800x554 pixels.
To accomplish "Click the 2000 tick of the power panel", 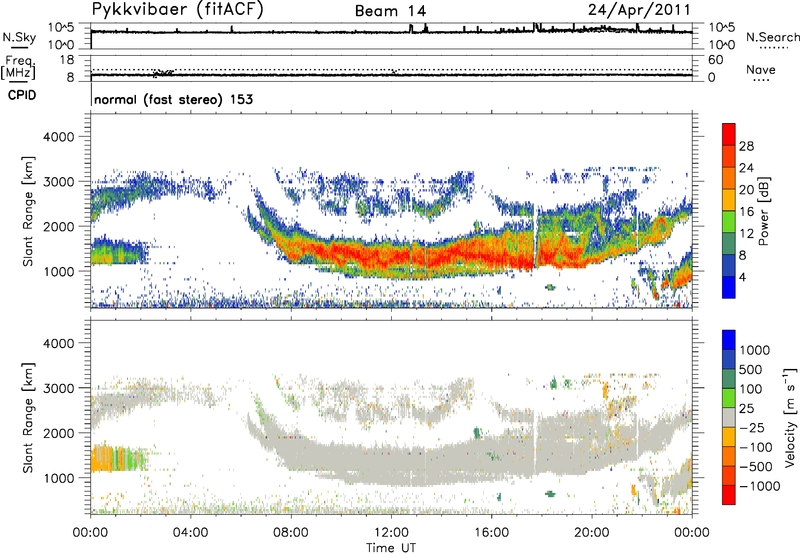I will coord(58,226).
